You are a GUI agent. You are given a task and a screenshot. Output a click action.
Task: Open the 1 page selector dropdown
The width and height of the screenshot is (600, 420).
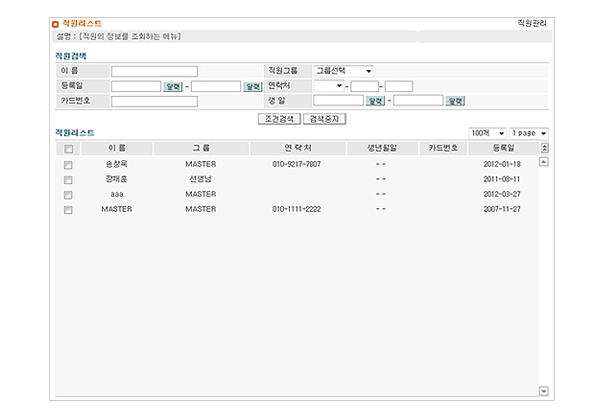pos(529,133)
